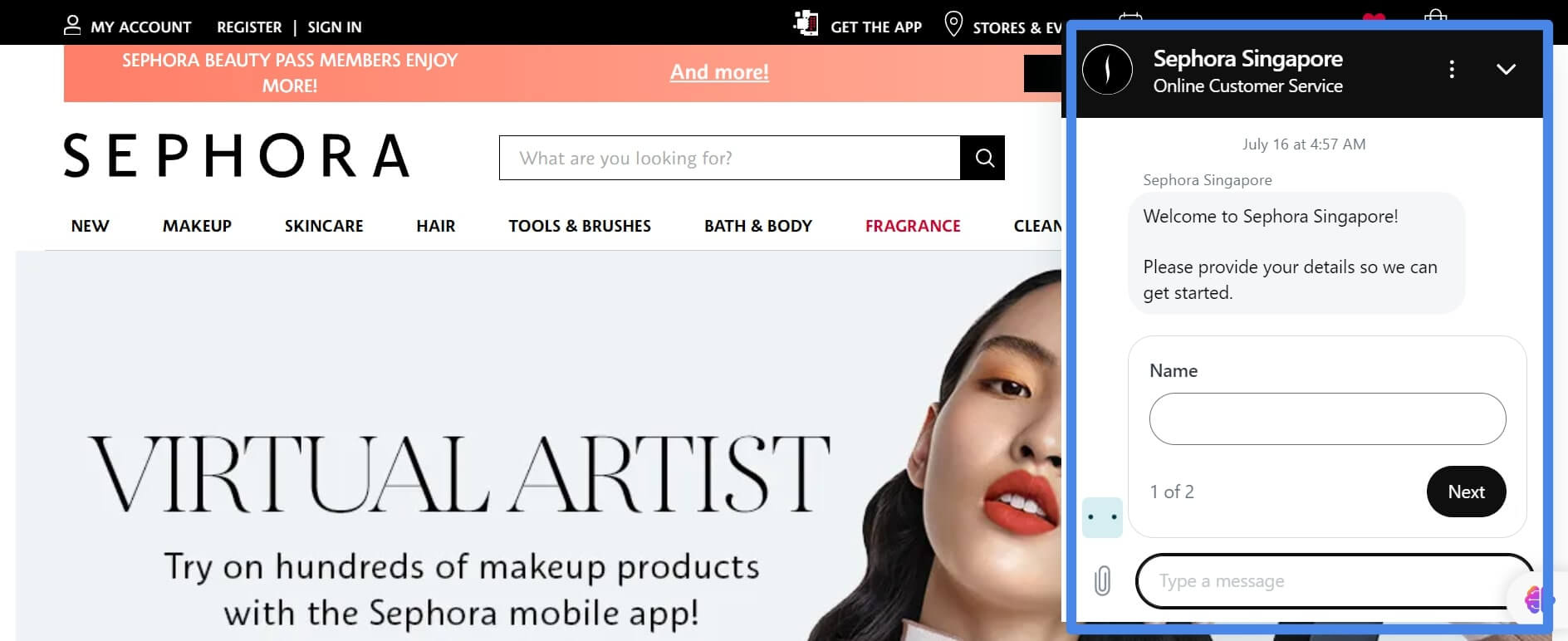Screen dimensions: 1568x641
Task: Click the paperclip attachment icon in chat
Action: (1102, 580)
